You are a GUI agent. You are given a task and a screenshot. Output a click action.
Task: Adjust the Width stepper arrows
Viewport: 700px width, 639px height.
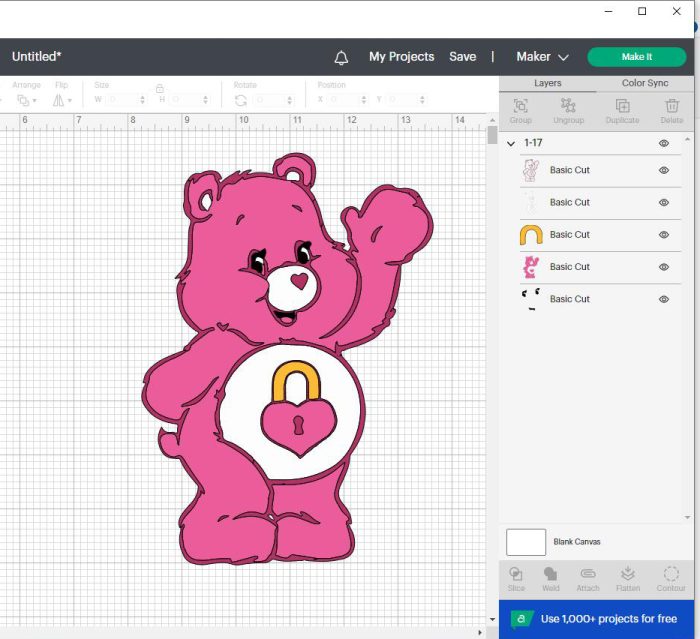point(142,100)
